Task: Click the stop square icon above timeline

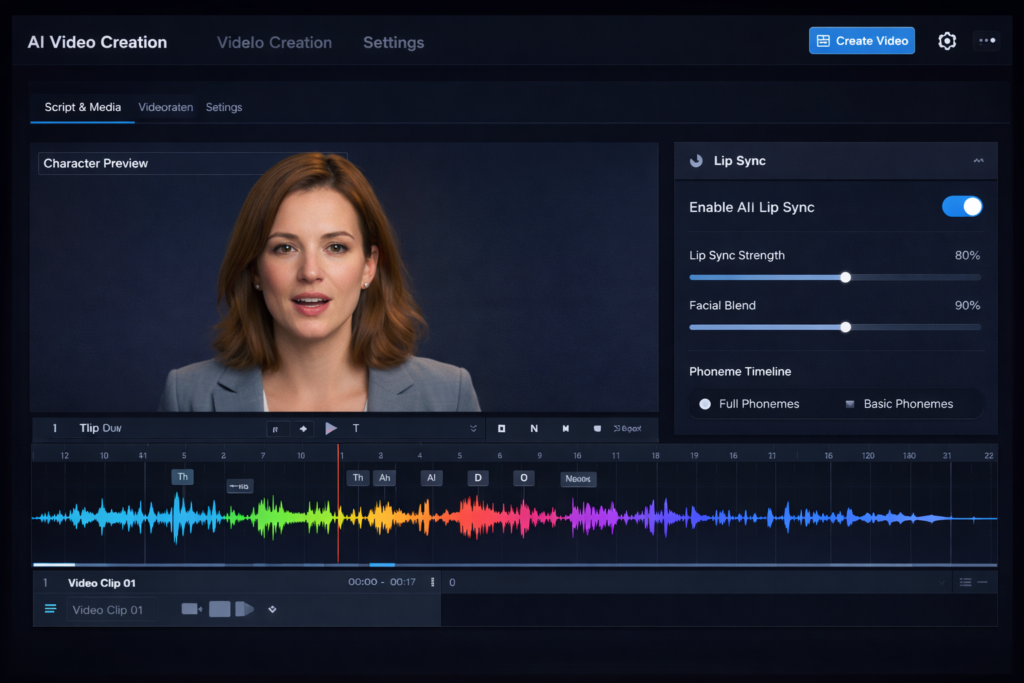Action: tap(501, 428)
